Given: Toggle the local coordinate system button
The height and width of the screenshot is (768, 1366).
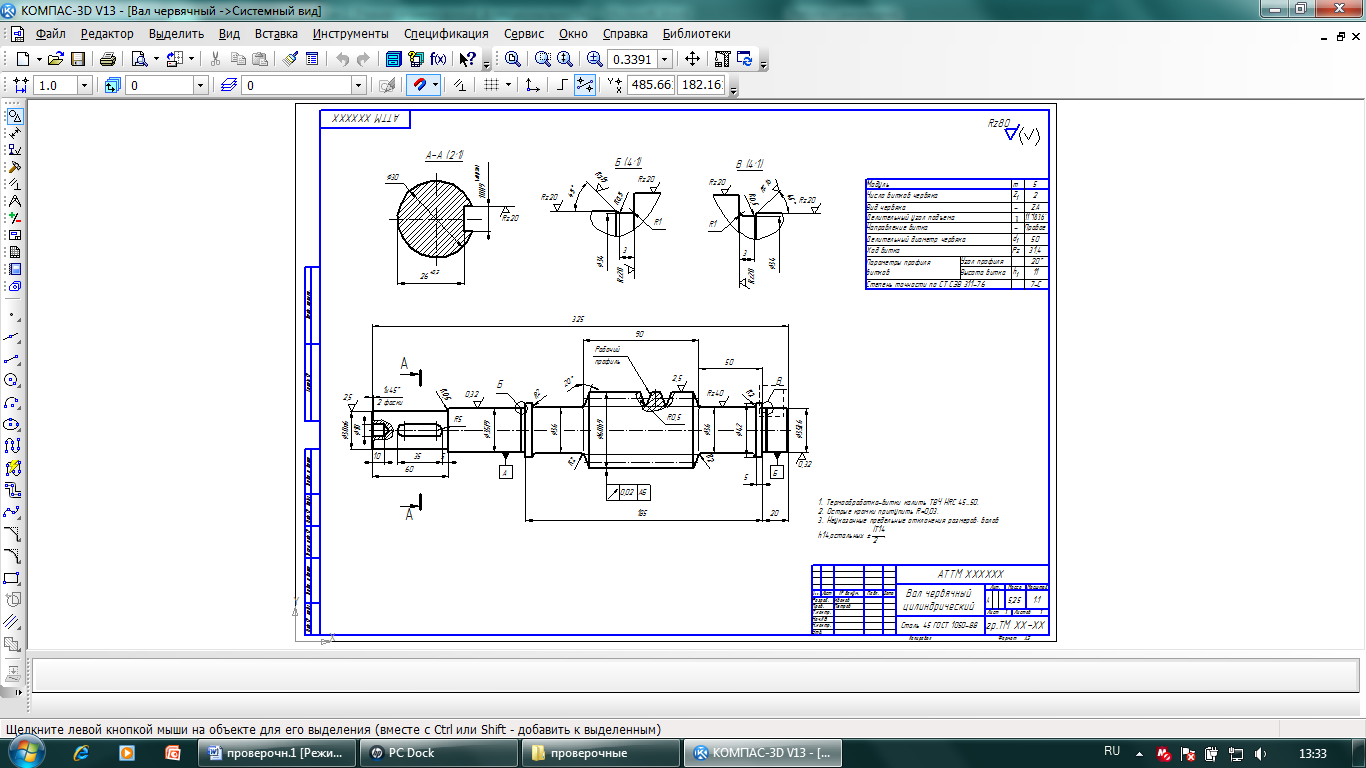Looking at the screenshot, I should [533, 85].
